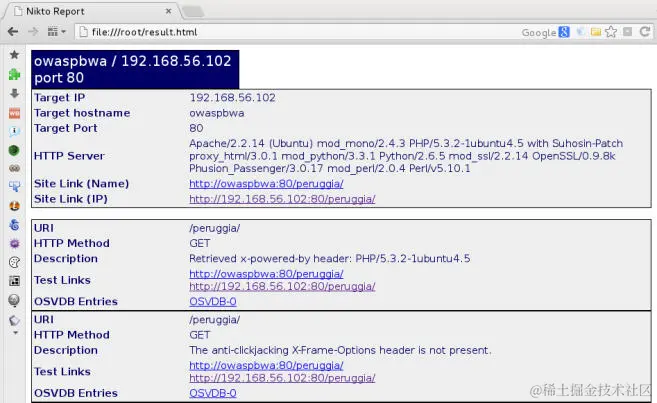Click the 'owaspbwa / 192.168.56.102 port 80' header
657x403 pixels.
[135, 70]
